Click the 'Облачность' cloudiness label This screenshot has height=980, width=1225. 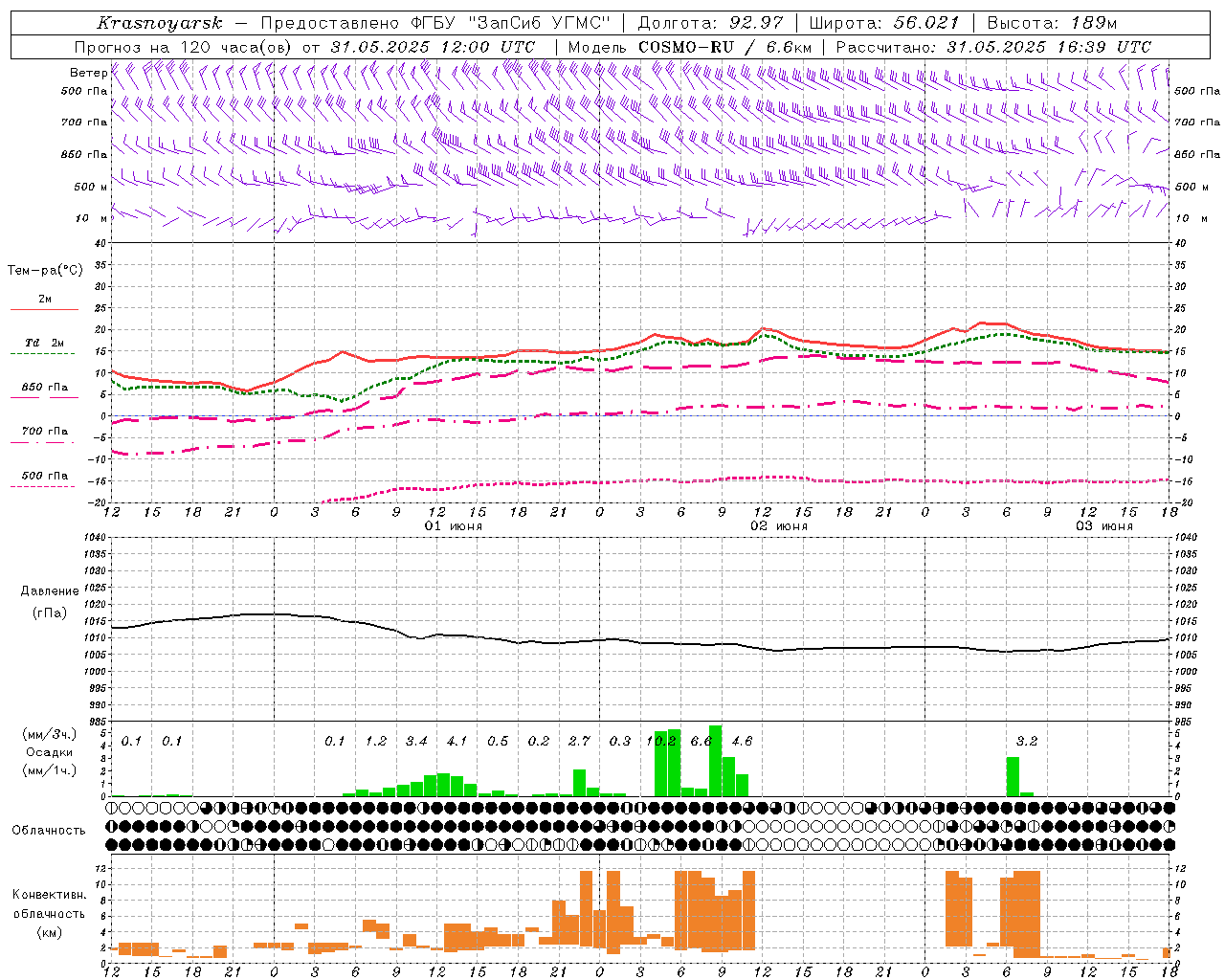tap(49, 830)
